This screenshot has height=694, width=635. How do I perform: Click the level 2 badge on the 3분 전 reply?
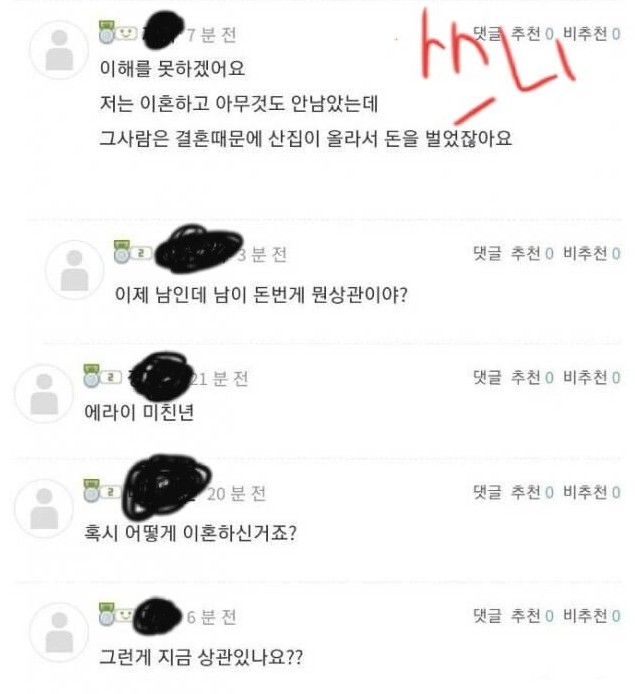tap(141, 253)
